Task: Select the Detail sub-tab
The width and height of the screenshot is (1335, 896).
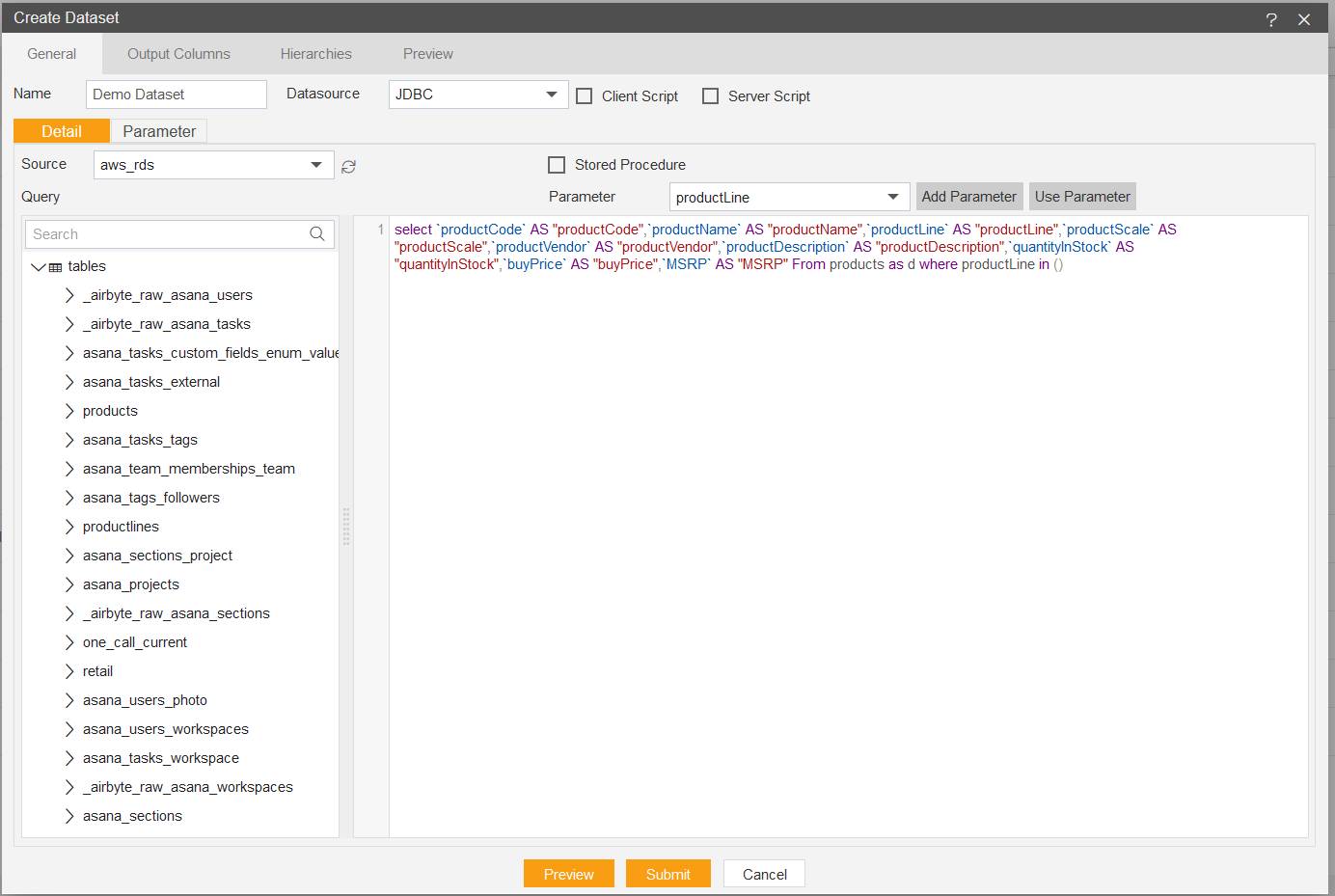Action: (62, 131)
